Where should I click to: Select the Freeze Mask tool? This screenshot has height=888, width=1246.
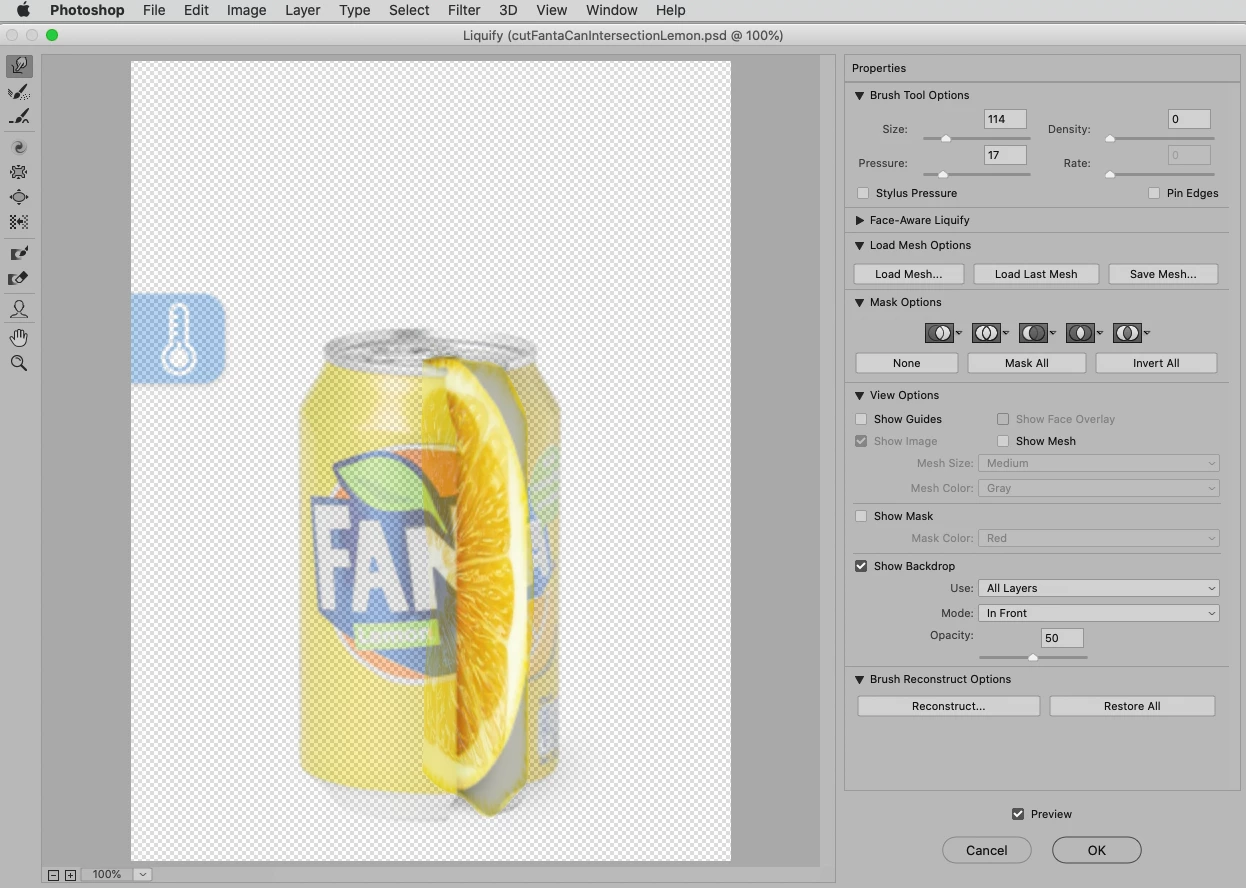[19, 254]
